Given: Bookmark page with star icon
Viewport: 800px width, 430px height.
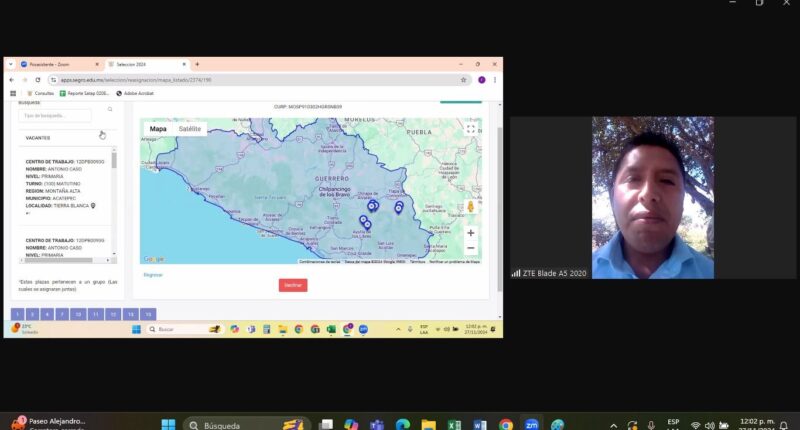Looking at the screenshot, I should (463, 80).
